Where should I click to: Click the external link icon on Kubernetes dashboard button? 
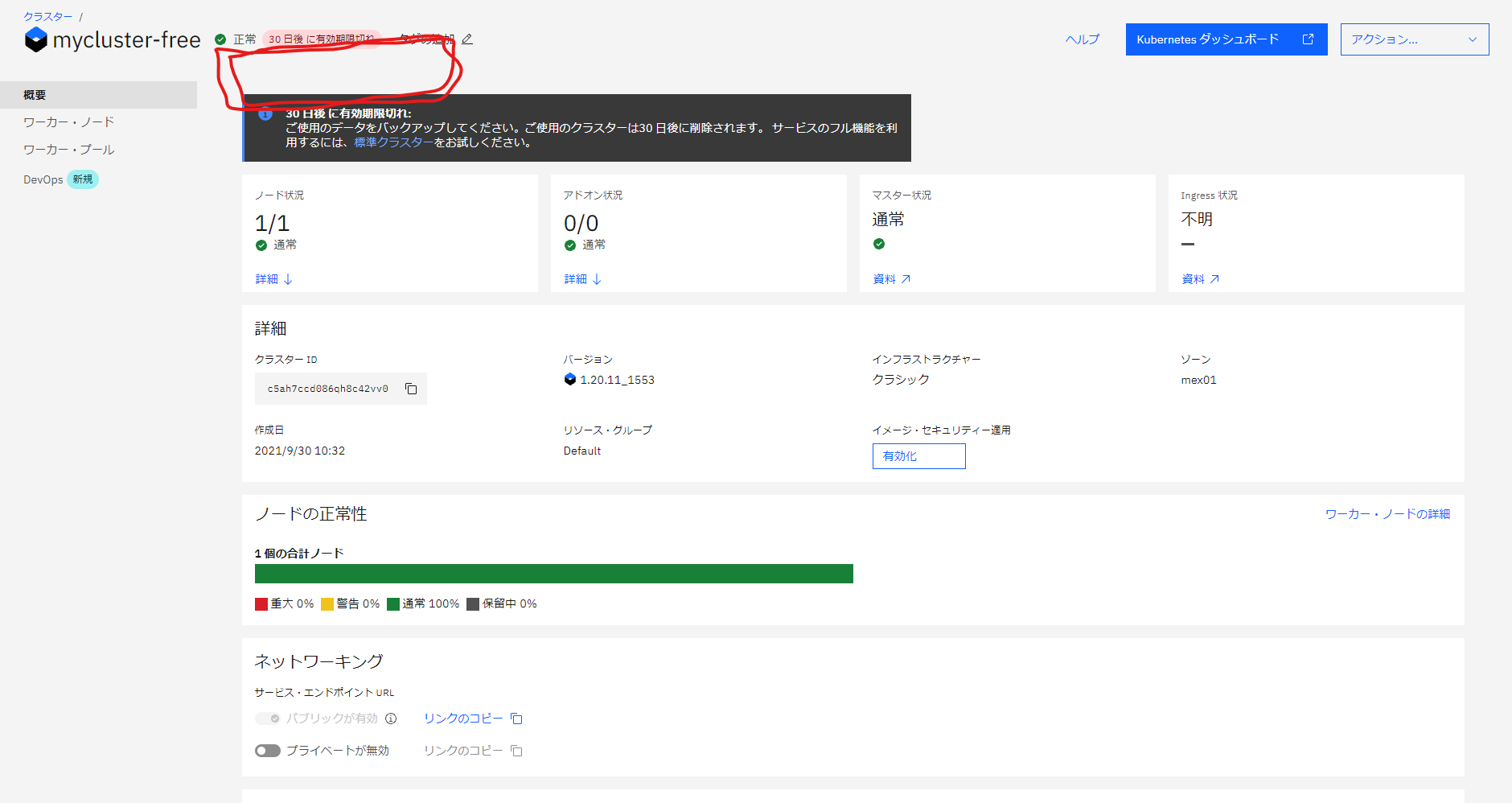1308,39
